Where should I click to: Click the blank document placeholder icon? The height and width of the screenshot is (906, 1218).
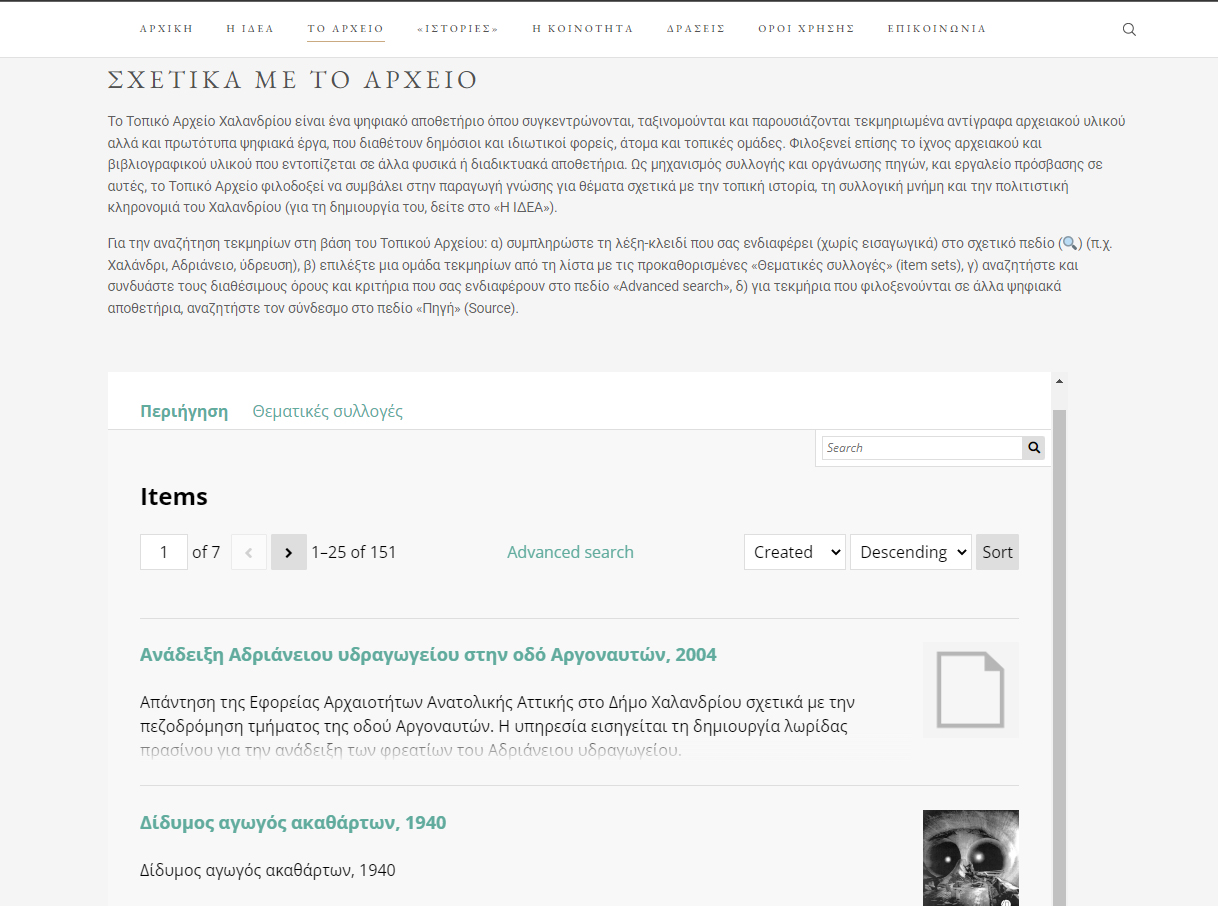tap(970, 689)
